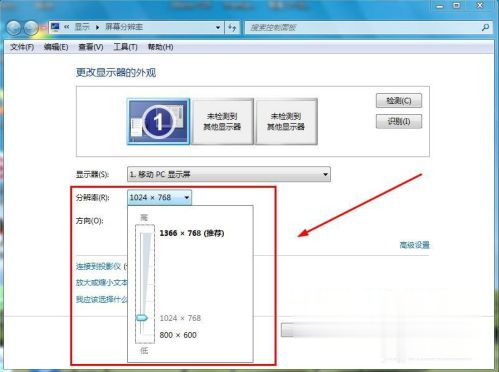The width and height of the screenshot is (499, 372).
Task: Click the resolution slider thumb
Action: (x=142, y=318)
